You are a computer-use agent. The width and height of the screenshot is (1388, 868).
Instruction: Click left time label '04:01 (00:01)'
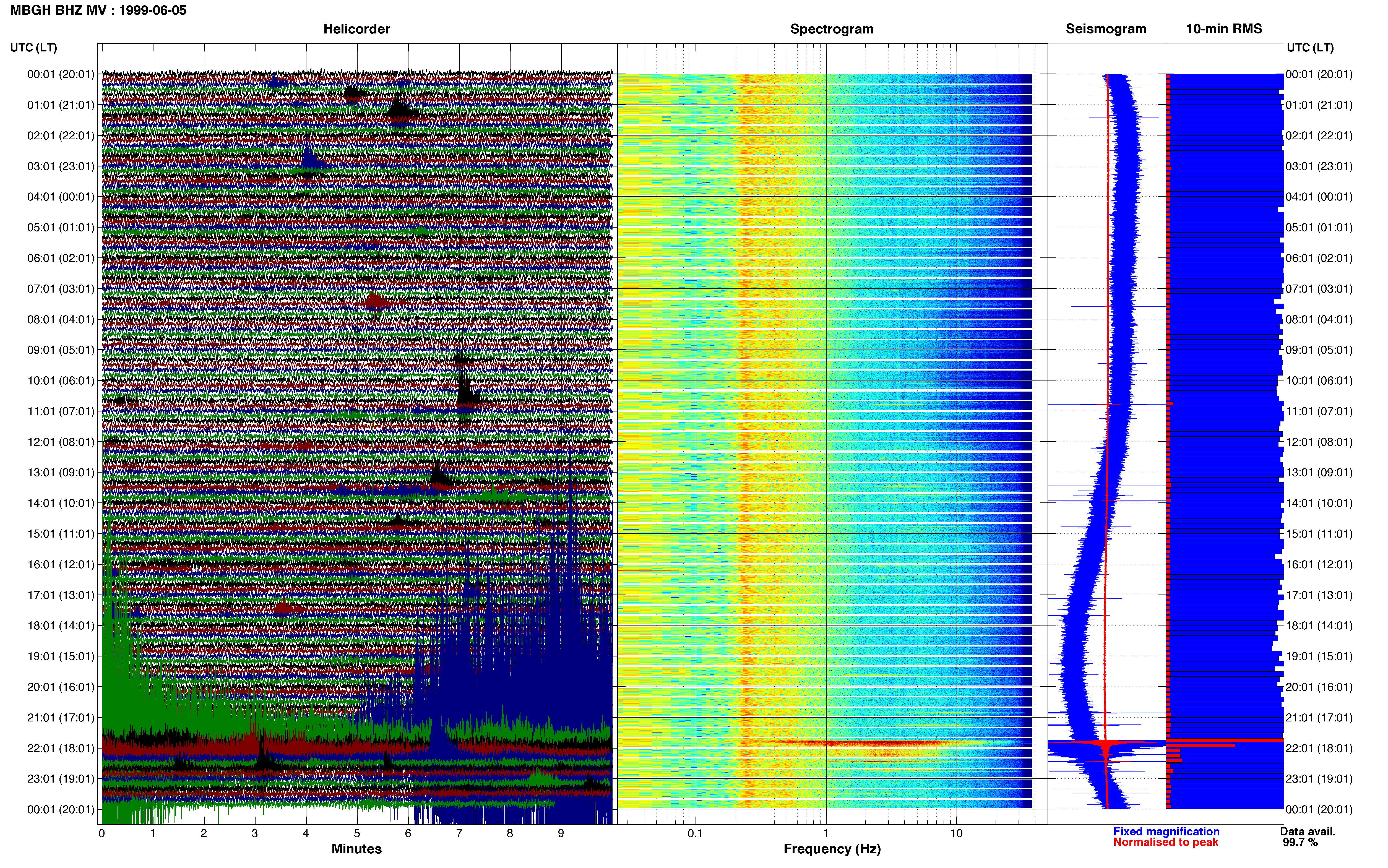(61, 196)
